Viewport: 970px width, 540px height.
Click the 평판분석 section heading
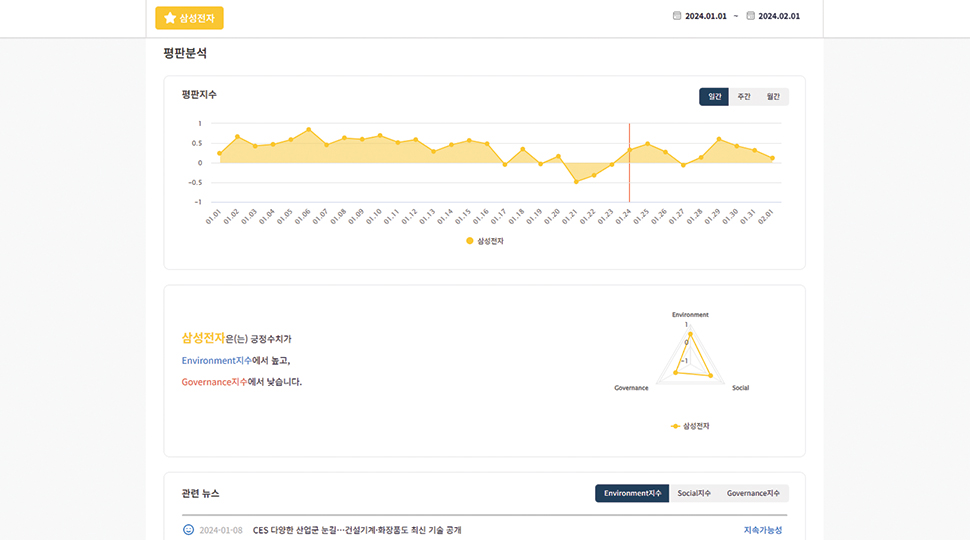tap(185, 53)
